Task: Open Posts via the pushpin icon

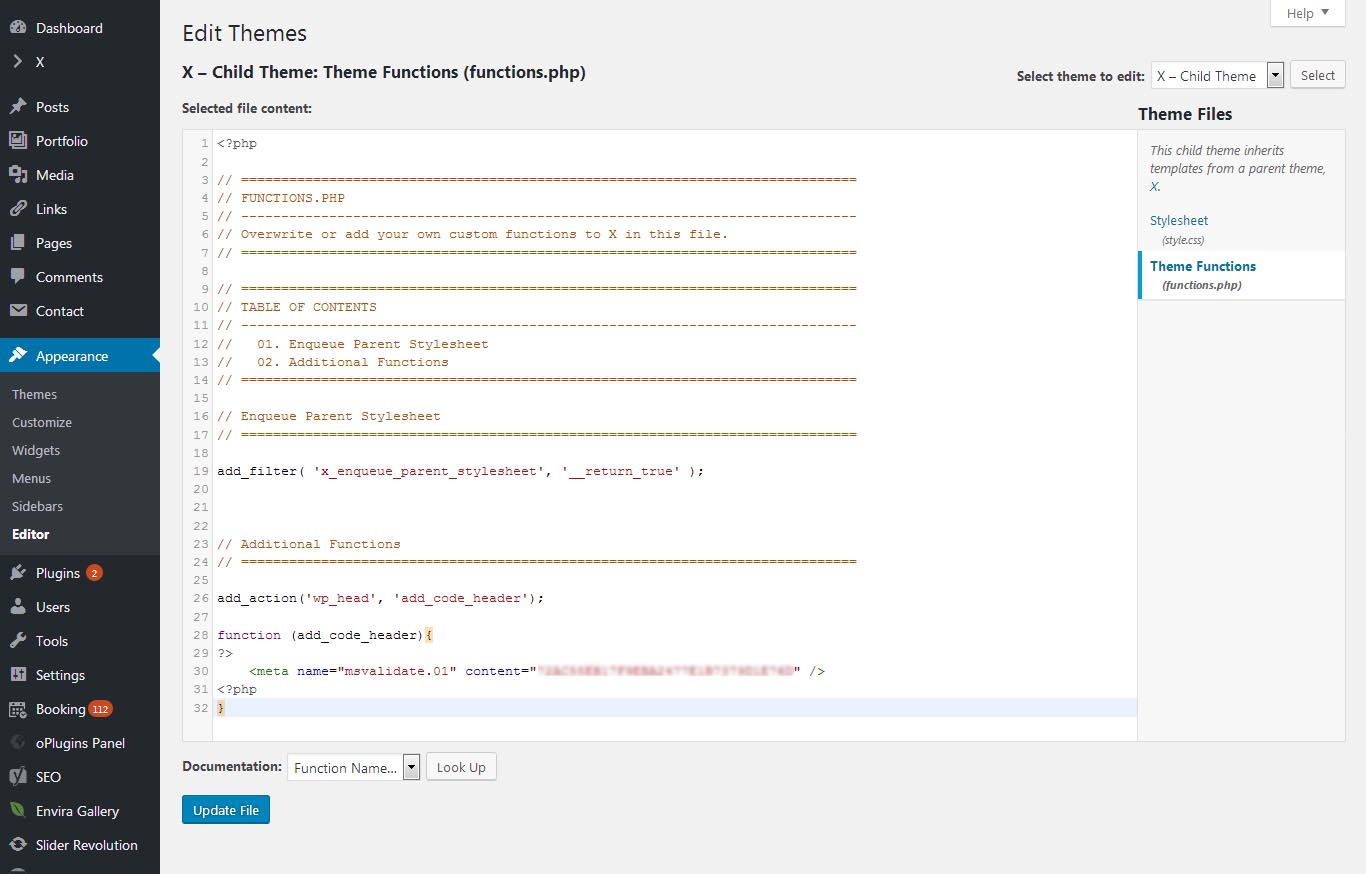Action: tap(18, 107)
